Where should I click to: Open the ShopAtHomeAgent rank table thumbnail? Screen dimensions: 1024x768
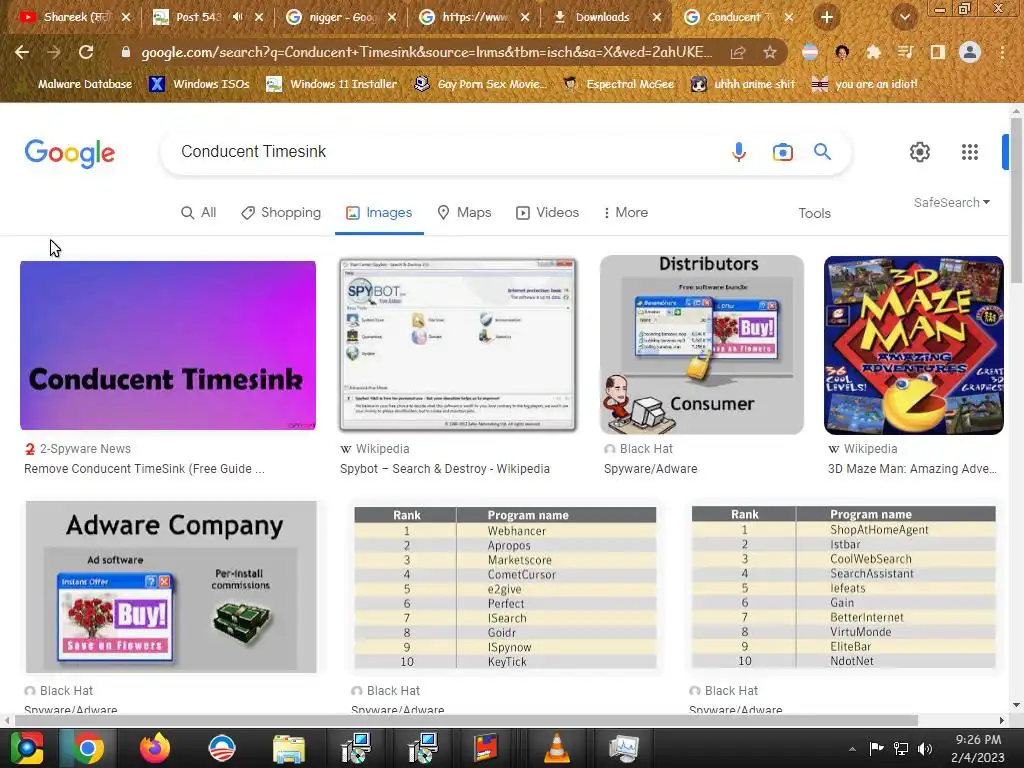tap(843, 587)
